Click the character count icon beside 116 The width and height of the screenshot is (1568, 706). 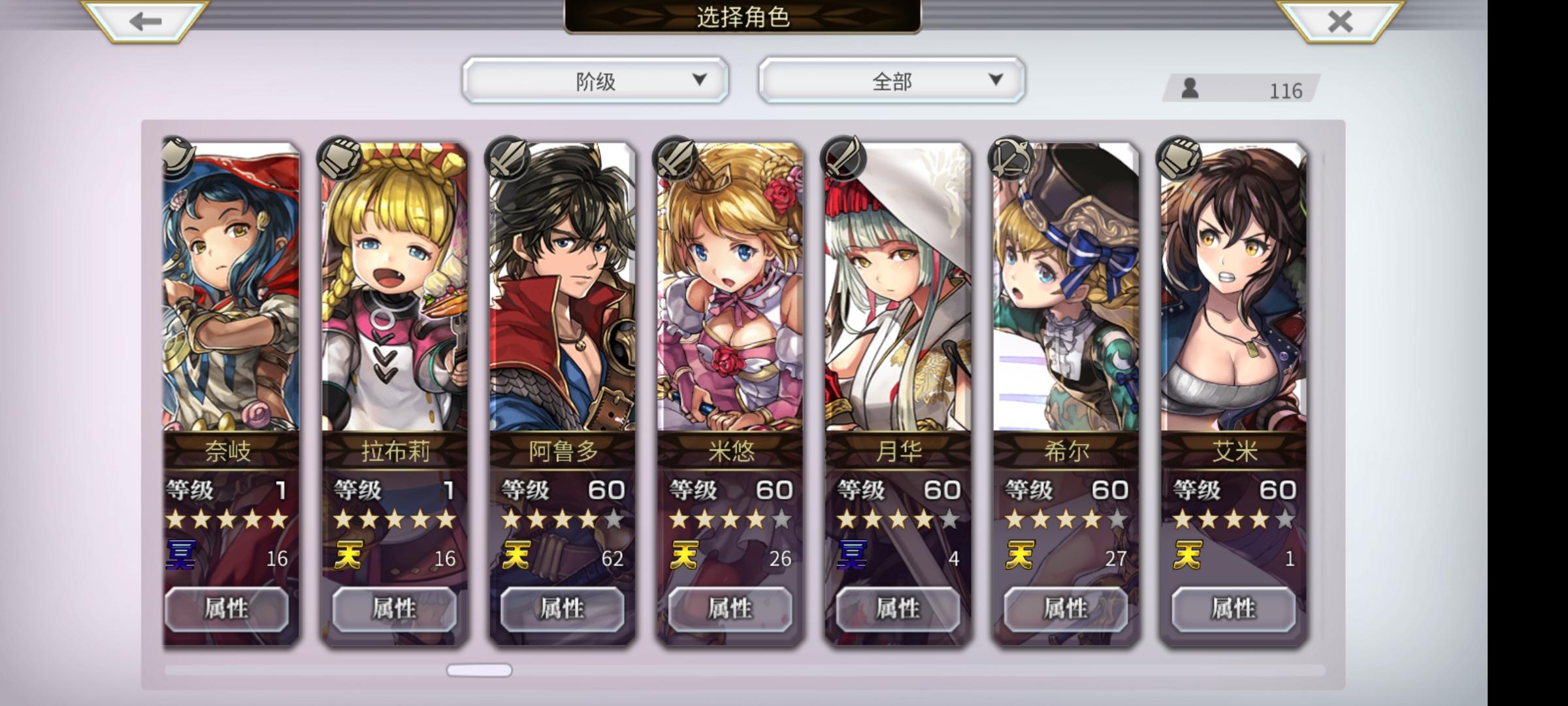pos(1190,88)
